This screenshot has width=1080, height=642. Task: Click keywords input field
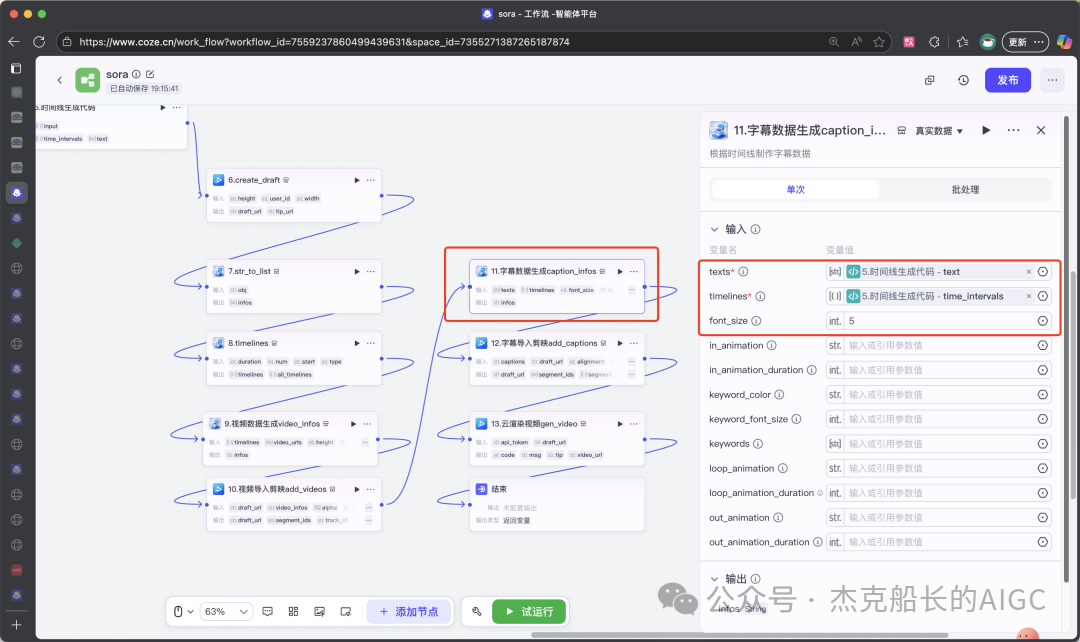click(x=939, y=444)
